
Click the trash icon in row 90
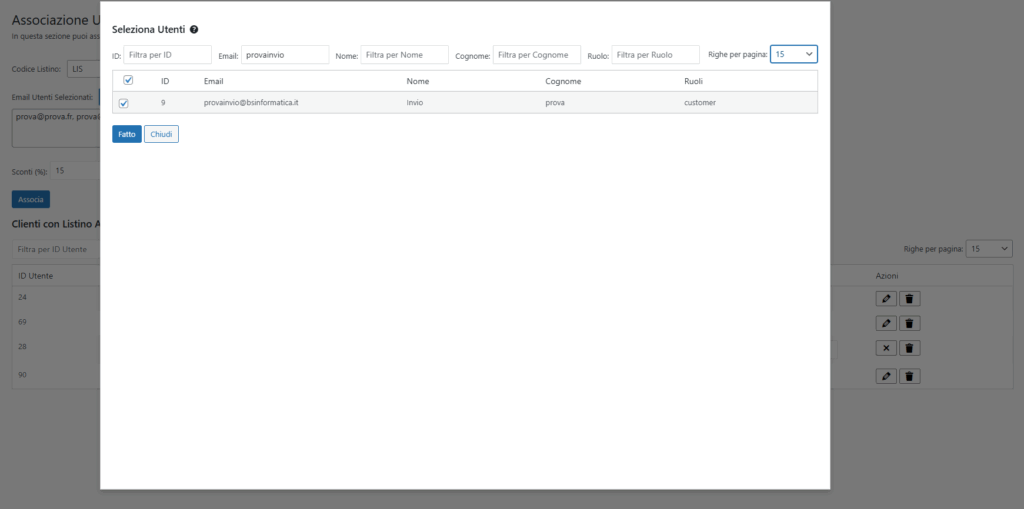click(x=910, y=376)
